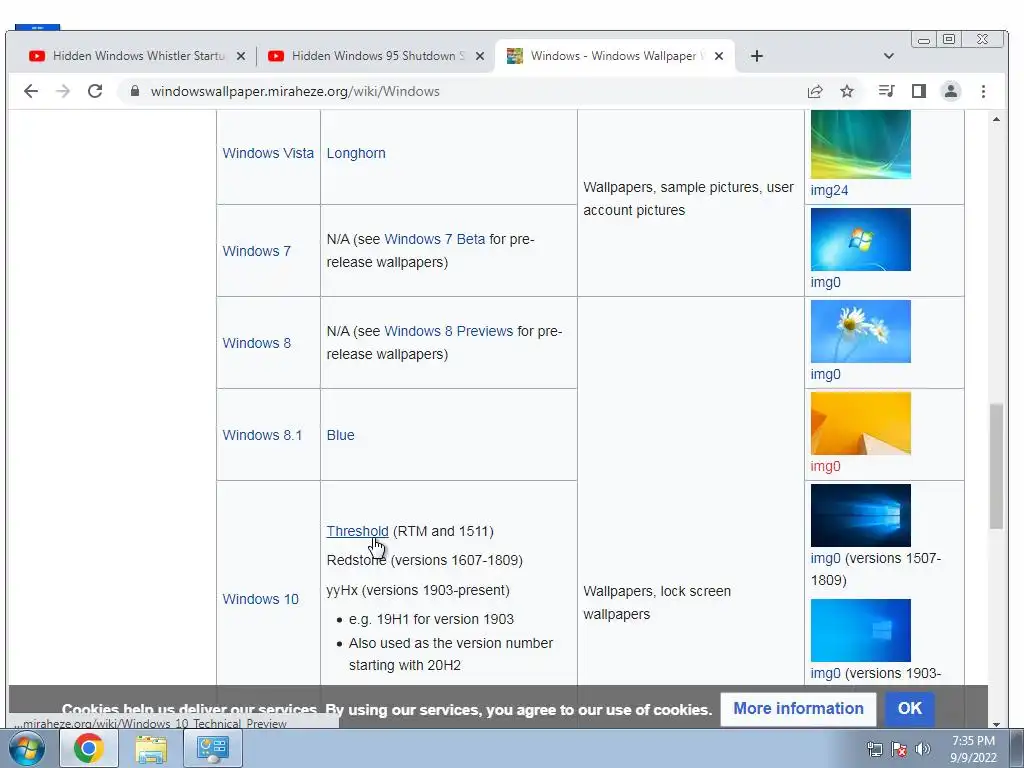Open the Windows Vista aurora wallpaper thumbnail
1024x768 pixels.
861,144
